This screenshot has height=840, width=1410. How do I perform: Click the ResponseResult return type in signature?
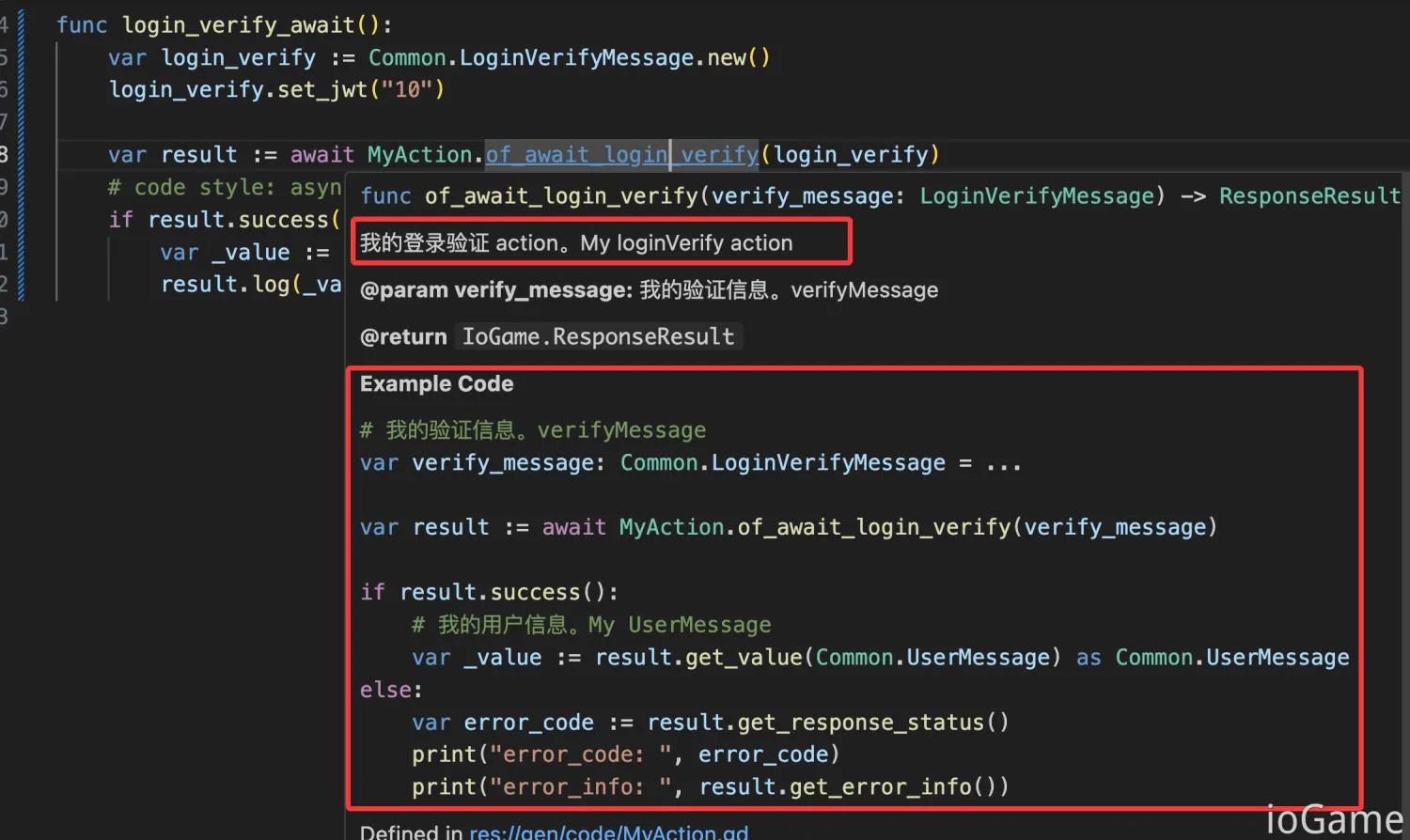(x=1308, y=195)
